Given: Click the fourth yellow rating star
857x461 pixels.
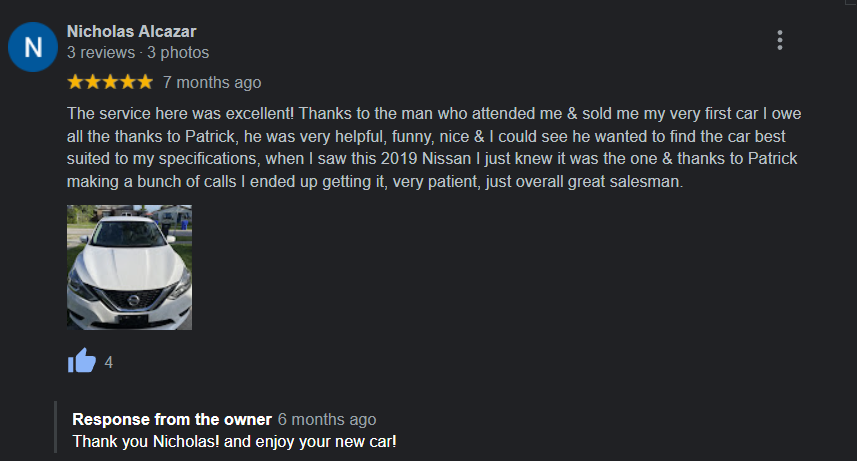Looking at the screenshot, I should (x=127, y=81).
